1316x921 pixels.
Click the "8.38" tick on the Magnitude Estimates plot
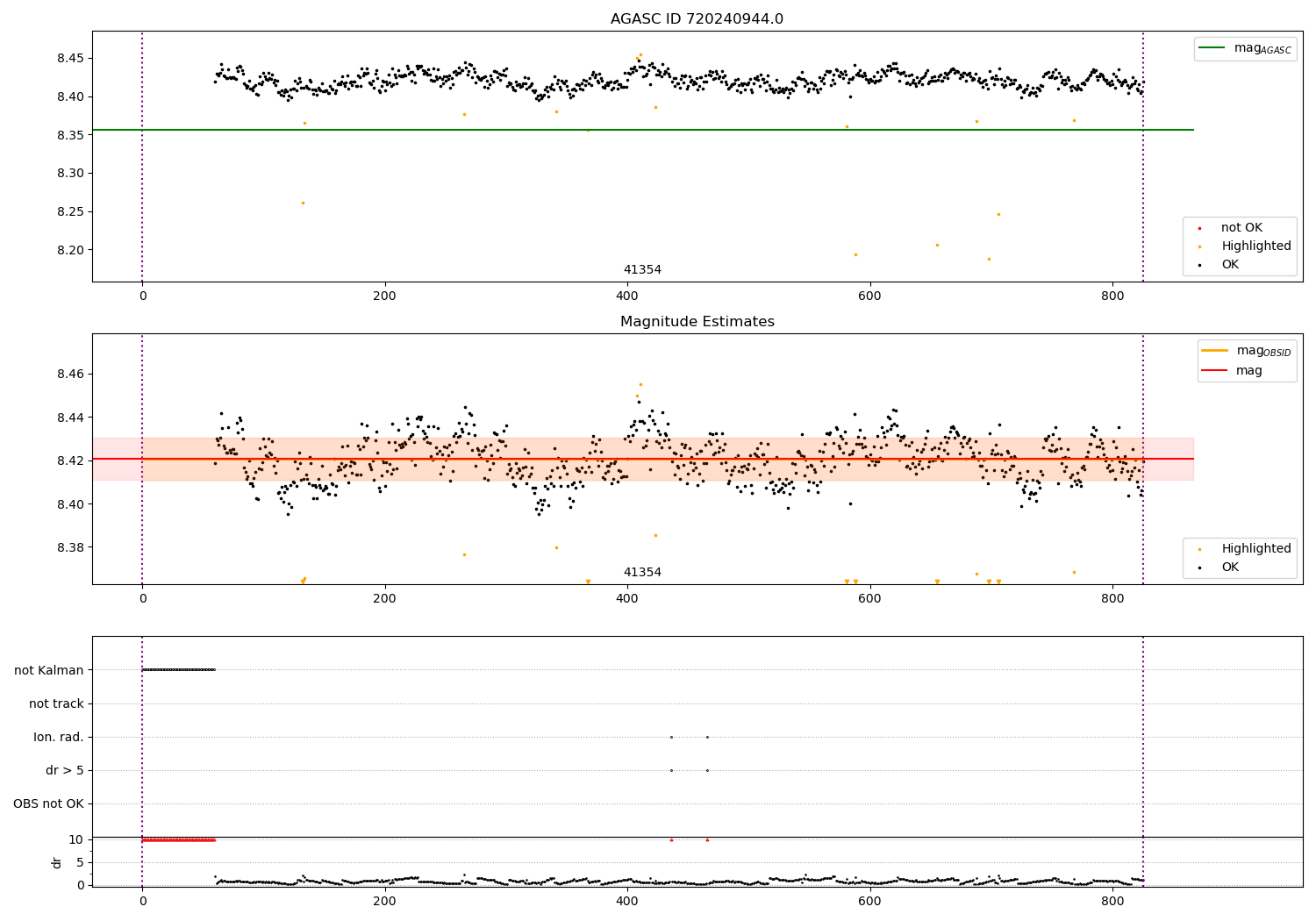(71, 547)
